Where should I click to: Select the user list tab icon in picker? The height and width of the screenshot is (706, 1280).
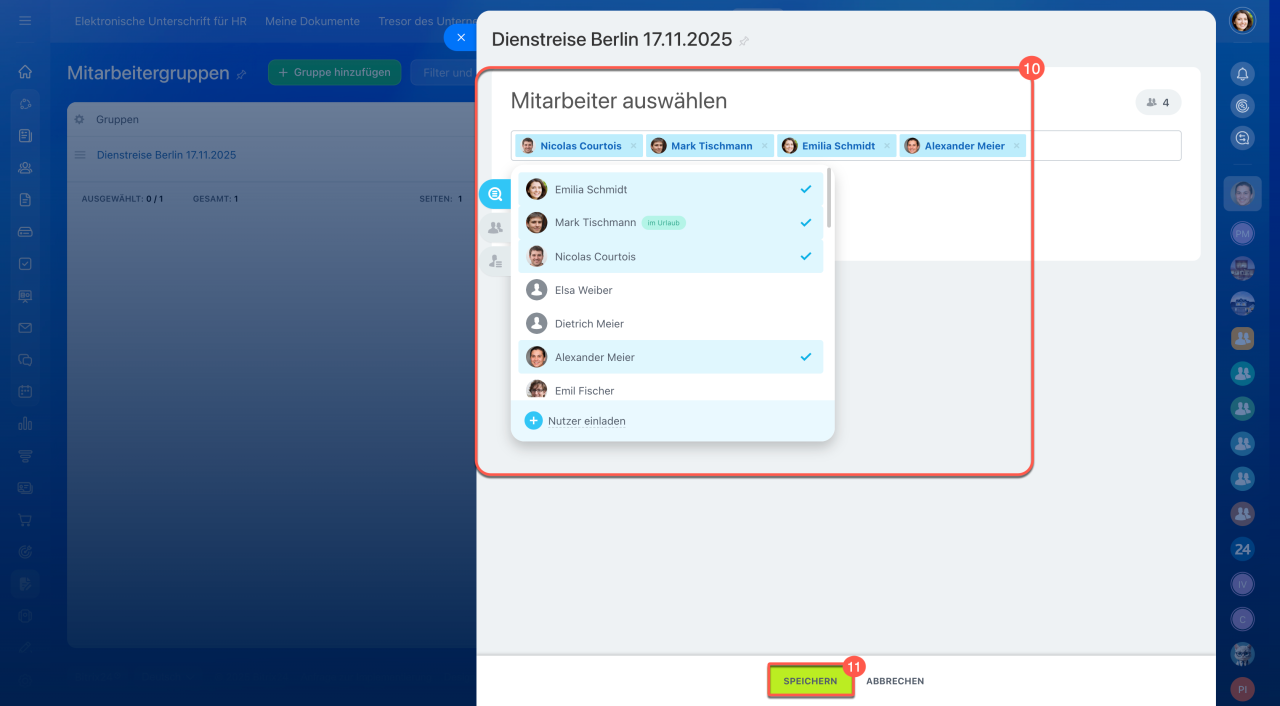(x=495, y=262)
